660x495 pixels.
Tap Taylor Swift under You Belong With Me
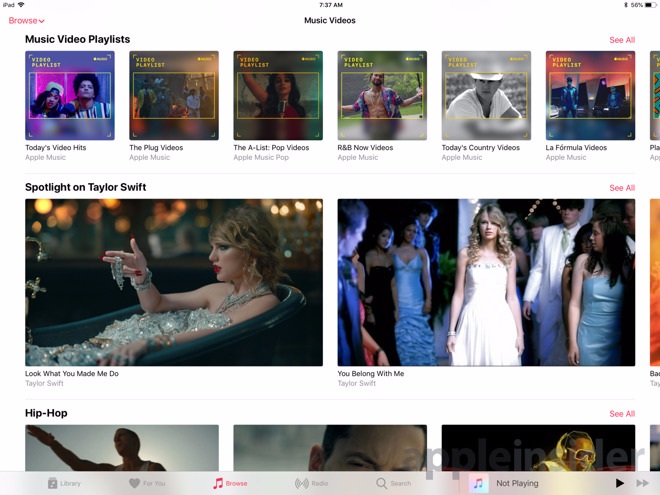pyautogui.click(x=357, y=383)
